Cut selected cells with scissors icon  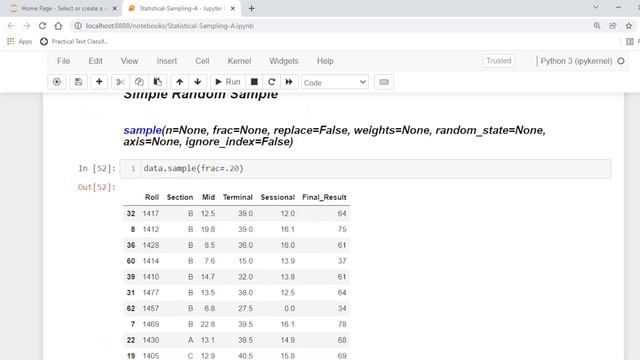pyautogui.click(x=120, y=82)
